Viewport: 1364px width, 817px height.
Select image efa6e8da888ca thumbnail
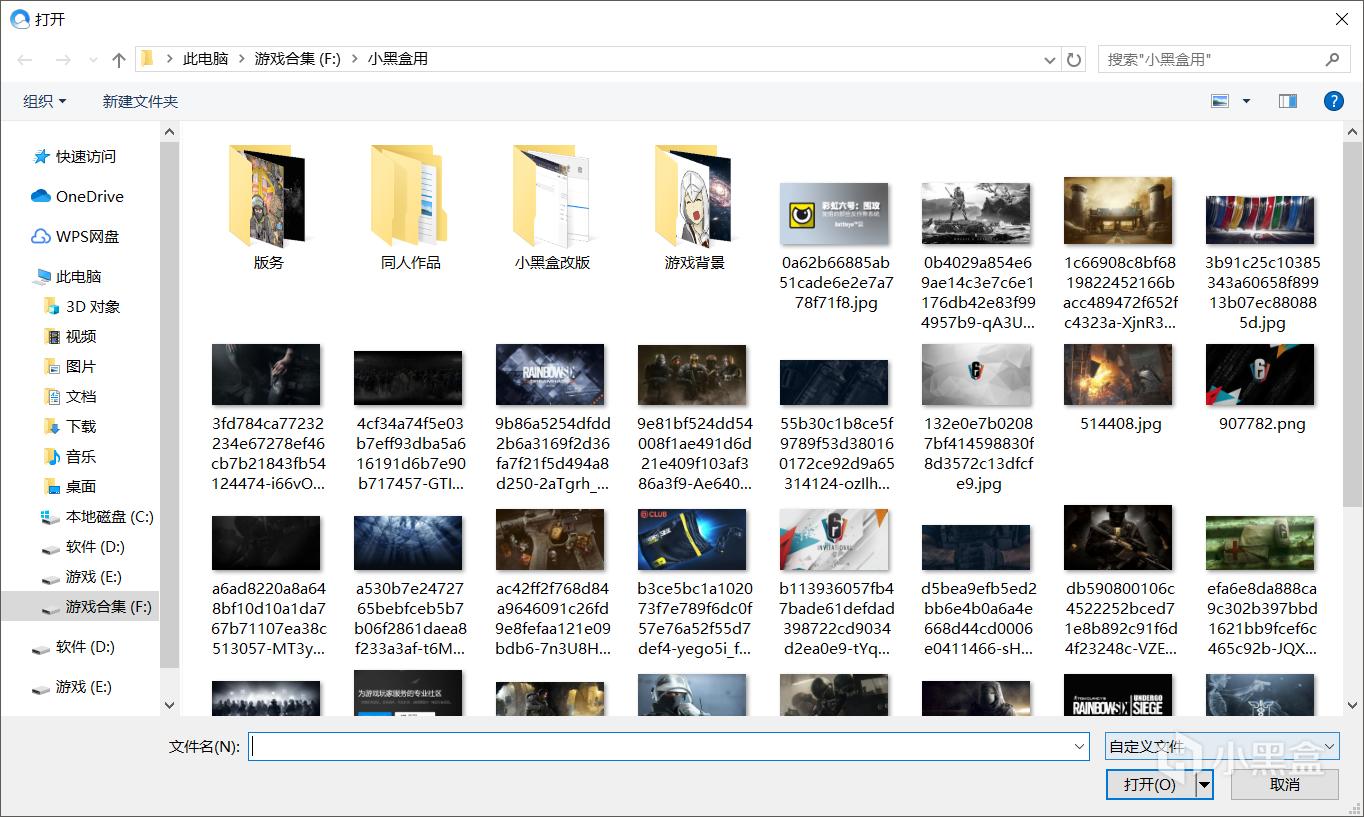click(x=1261, y=543)
